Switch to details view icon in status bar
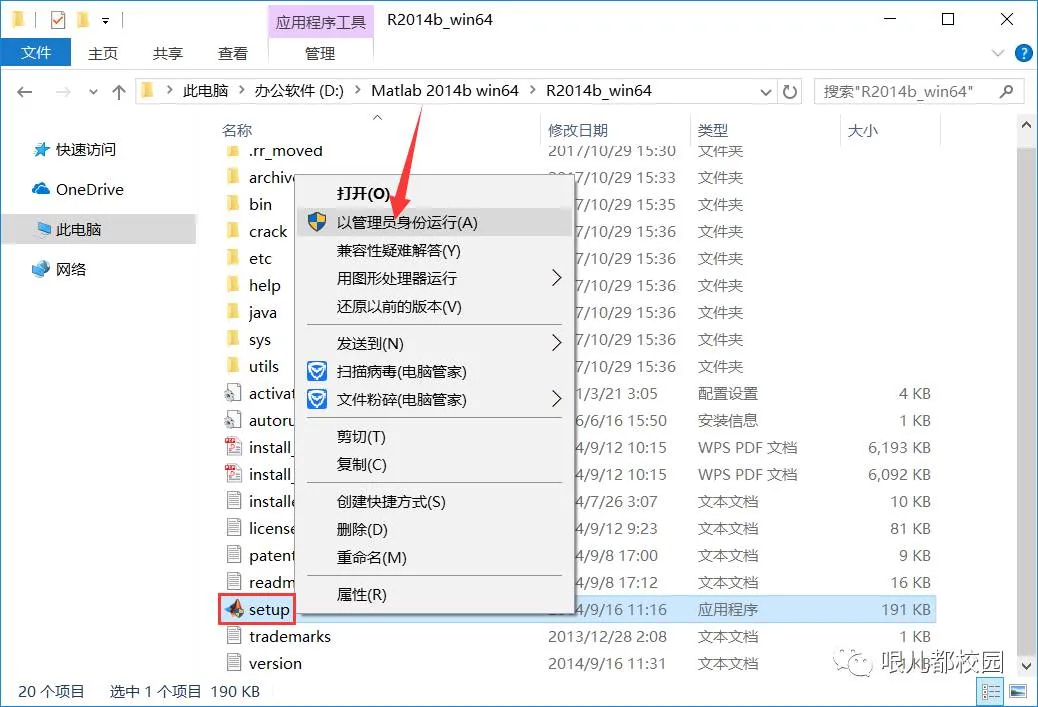The width and height of the screenshot is (1038, 707). [x=991, y=692]
